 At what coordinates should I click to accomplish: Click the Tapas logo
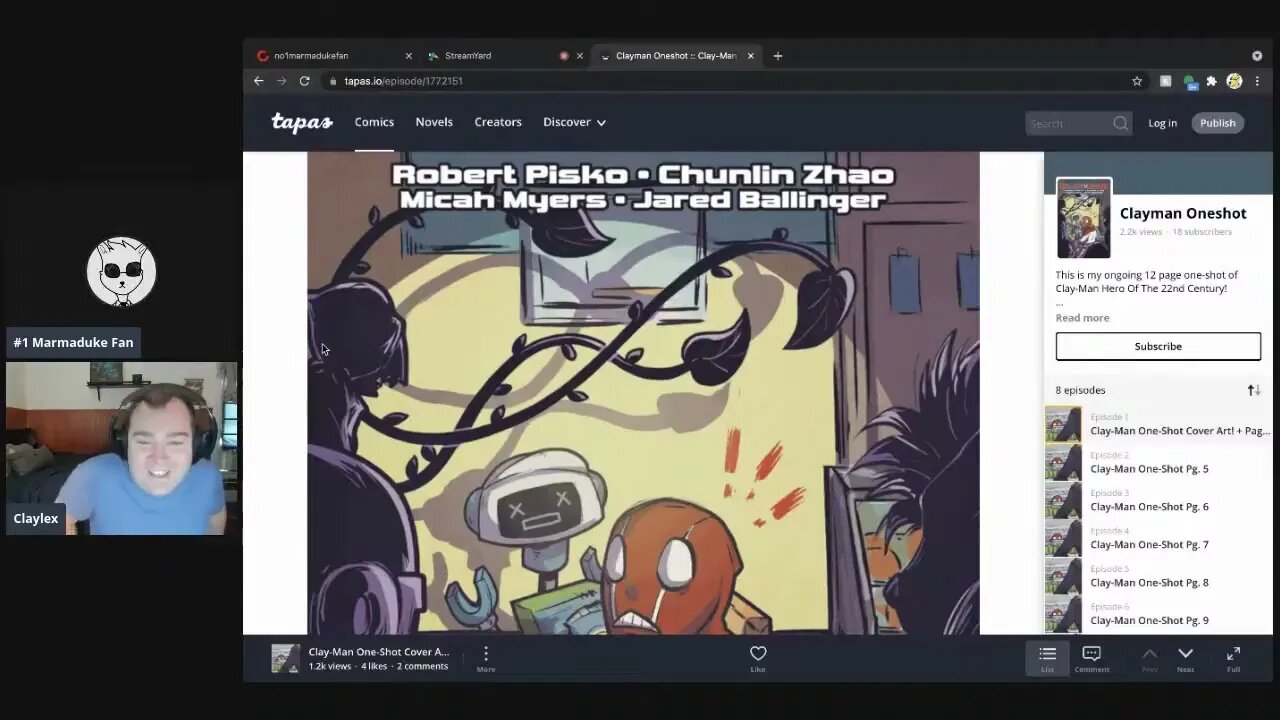[x=302, y=122]
